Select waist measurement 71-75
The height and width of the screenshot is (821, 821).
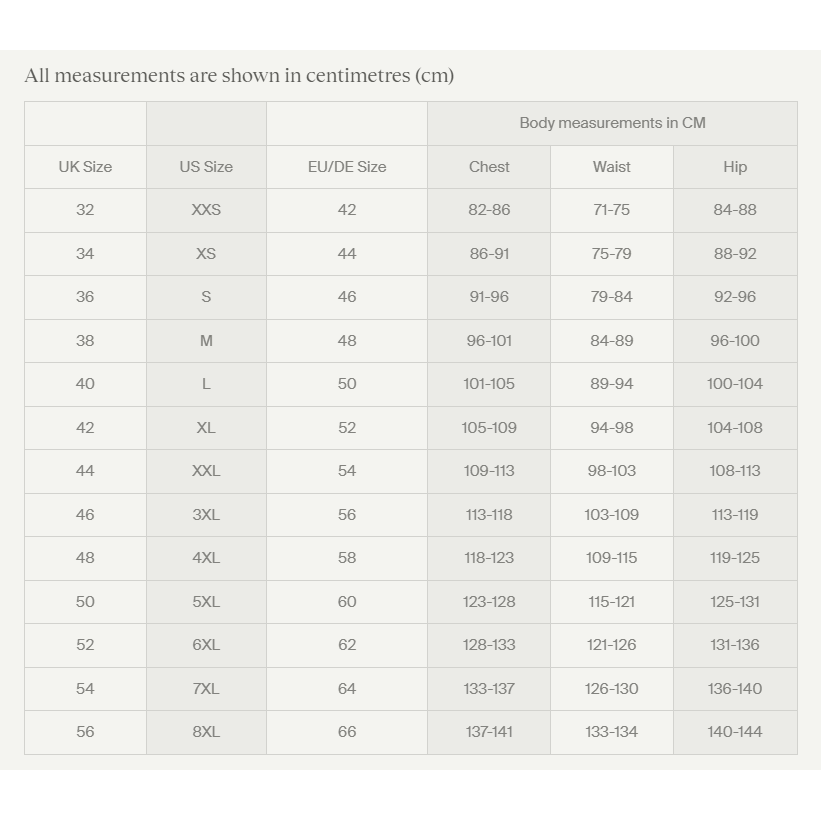tap(612, 210)
